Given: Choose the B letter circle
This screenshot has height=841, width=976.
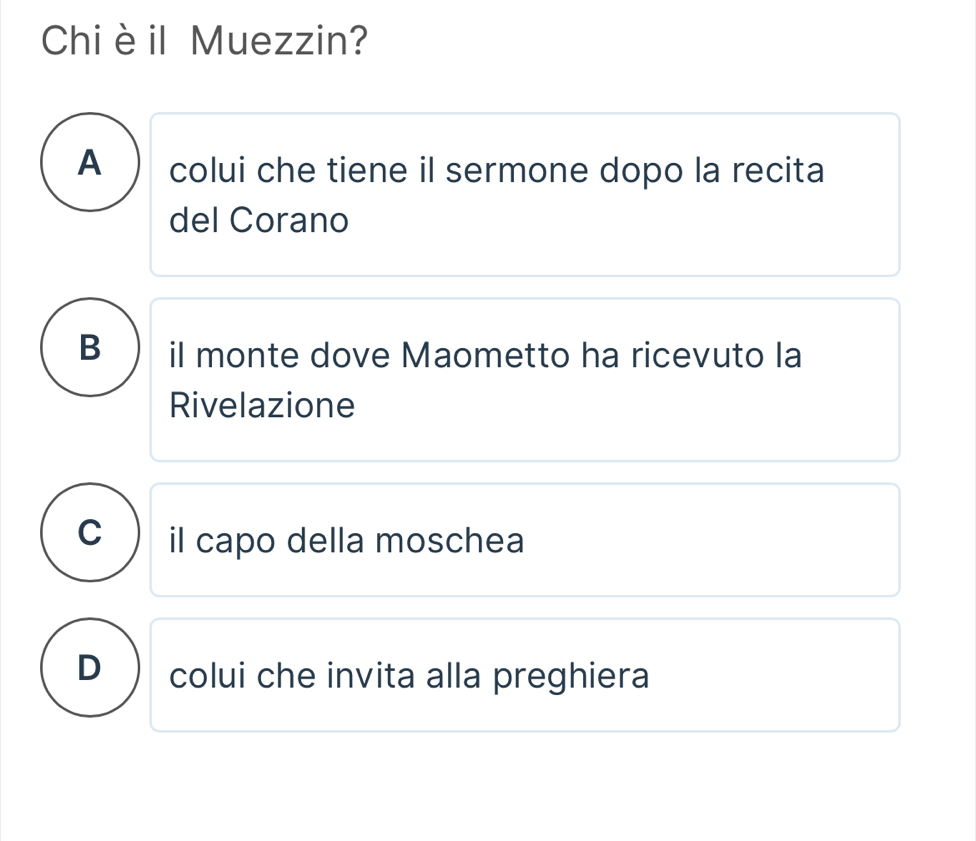Looking at the screenshot, I should (x=91, y=347).
